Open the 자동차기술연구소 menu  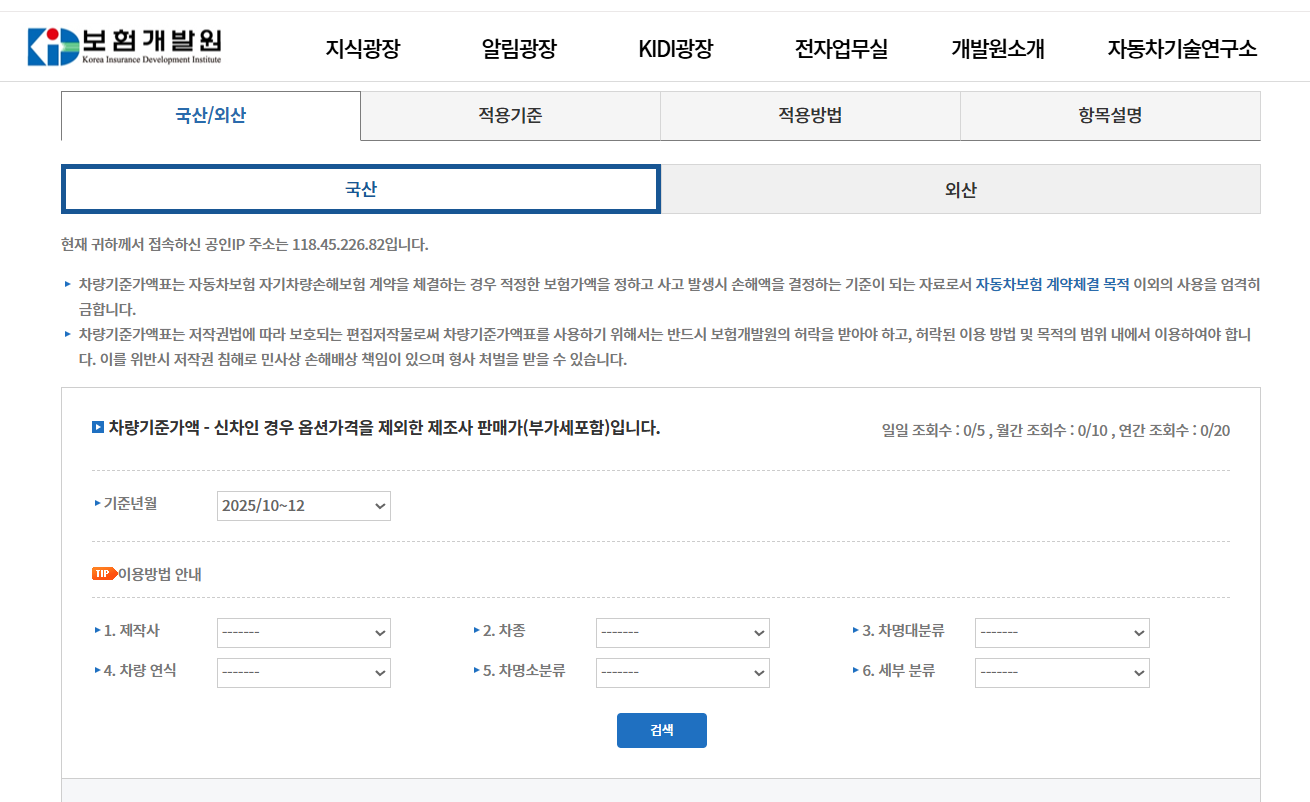(x=1182, y=48)
